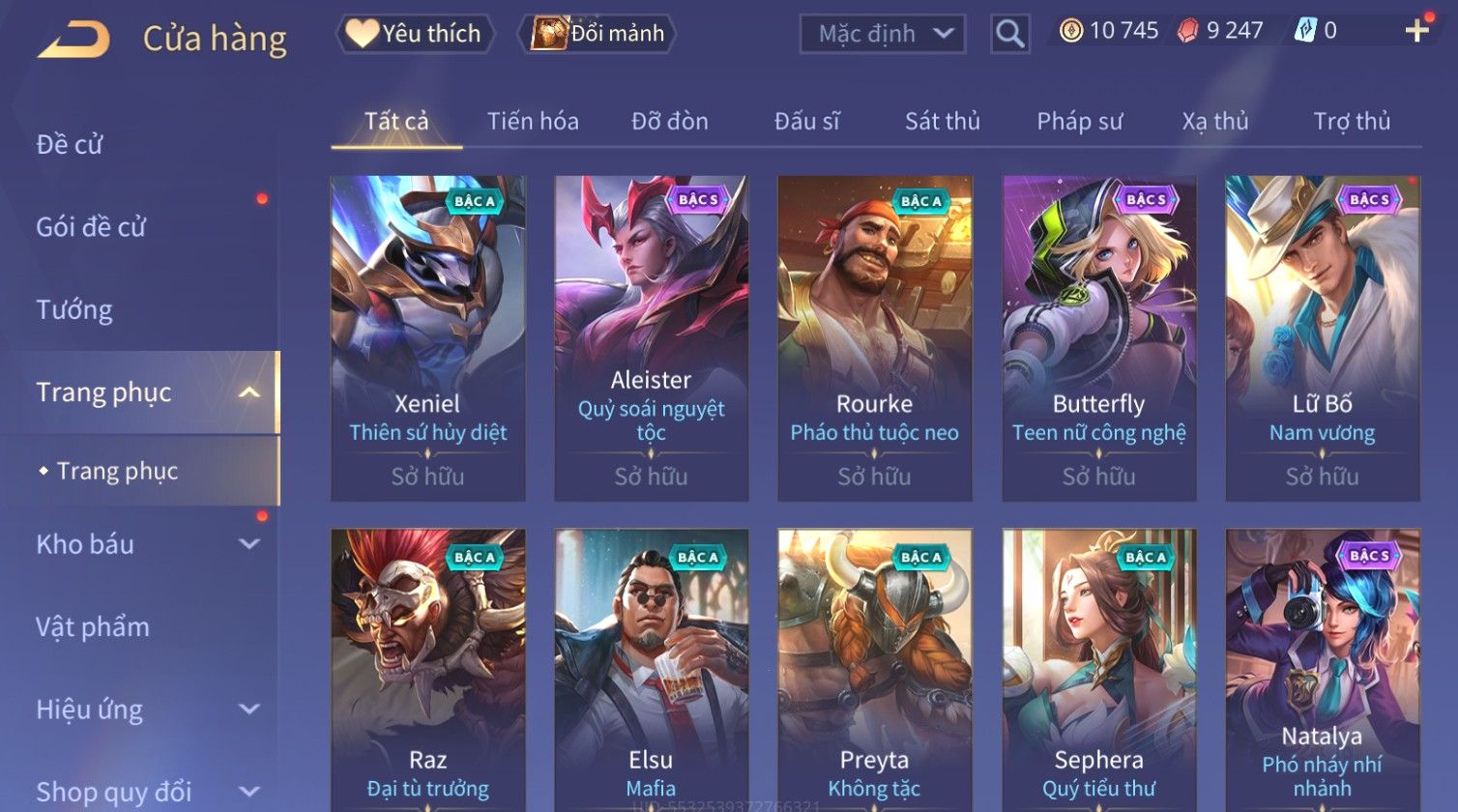The height and width of the screenshot is (812, 1458).
Task: Switch to the Pháp sư tab
Action: [x=1080, y=121]
